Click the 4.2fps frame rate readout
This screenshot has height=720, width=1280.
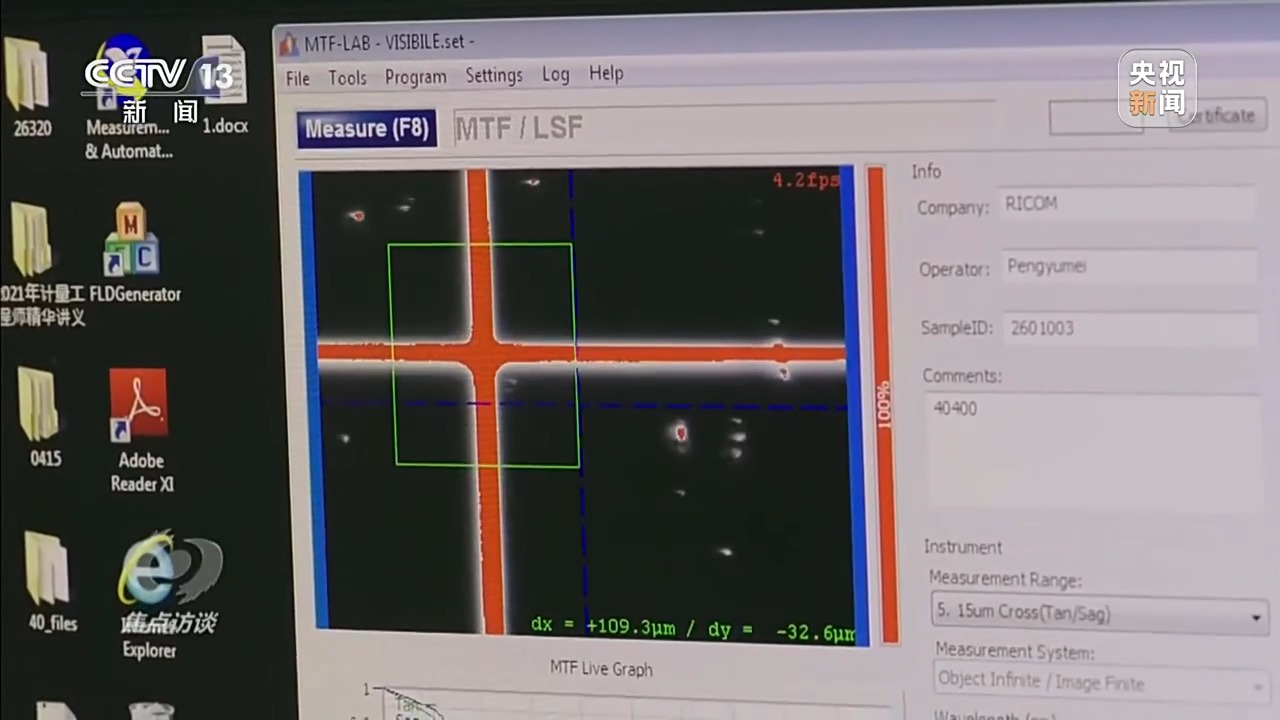pyautogui.click(x=805, y=181)
